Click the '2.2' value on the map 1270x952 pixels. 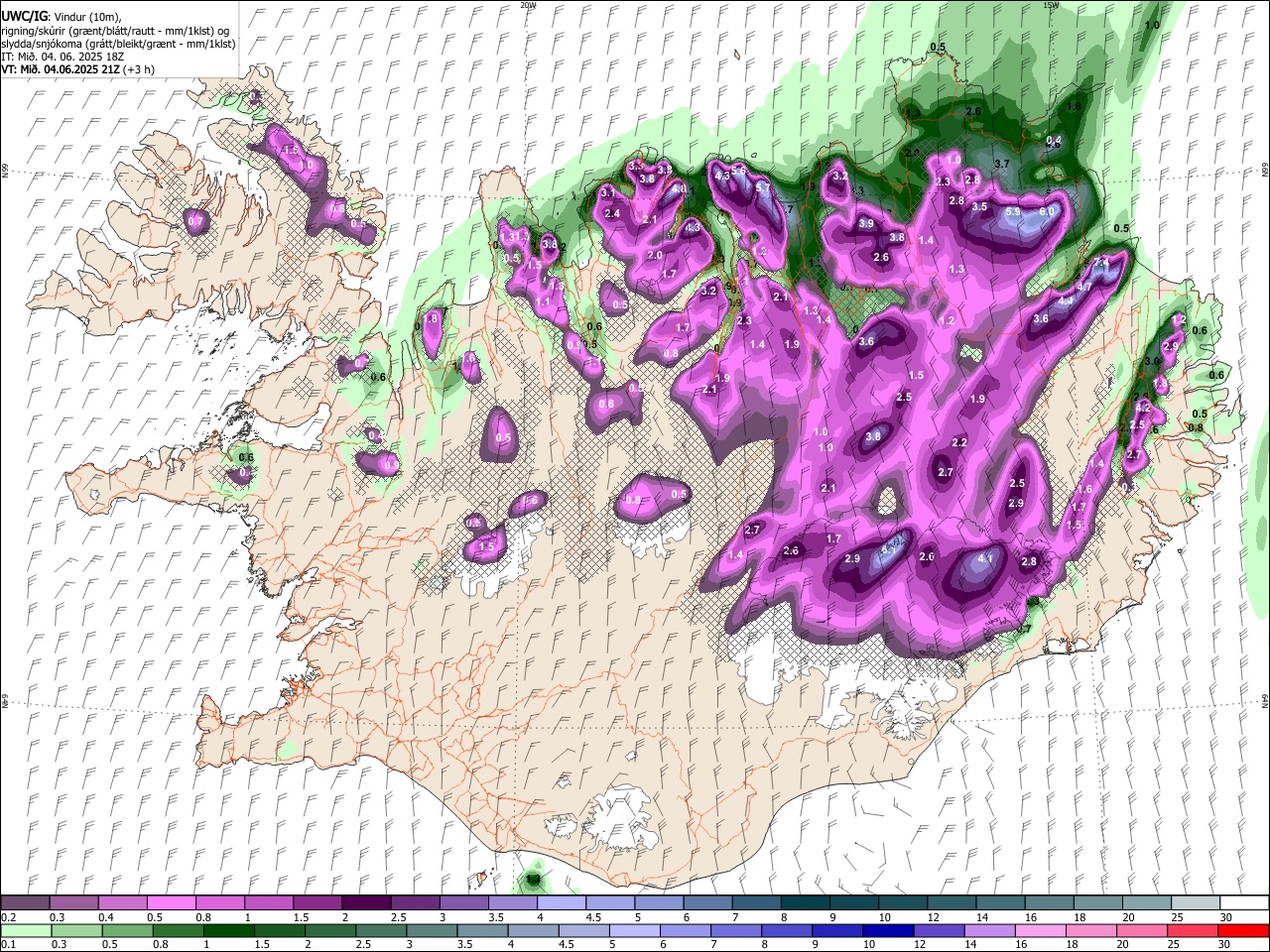pos(959,442)
